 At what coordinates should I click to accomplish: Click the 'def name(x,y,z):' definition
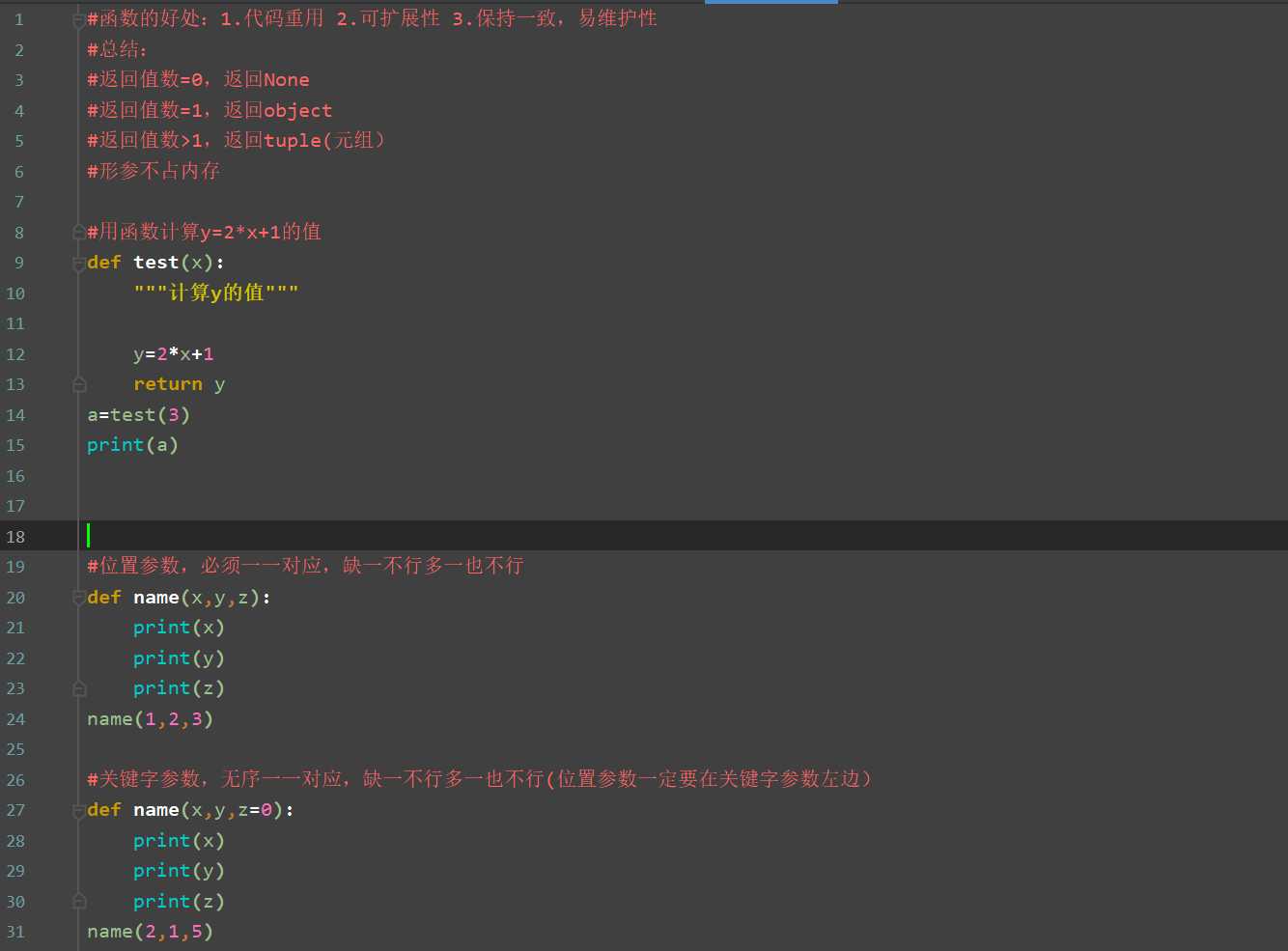(x=180, y=598)
